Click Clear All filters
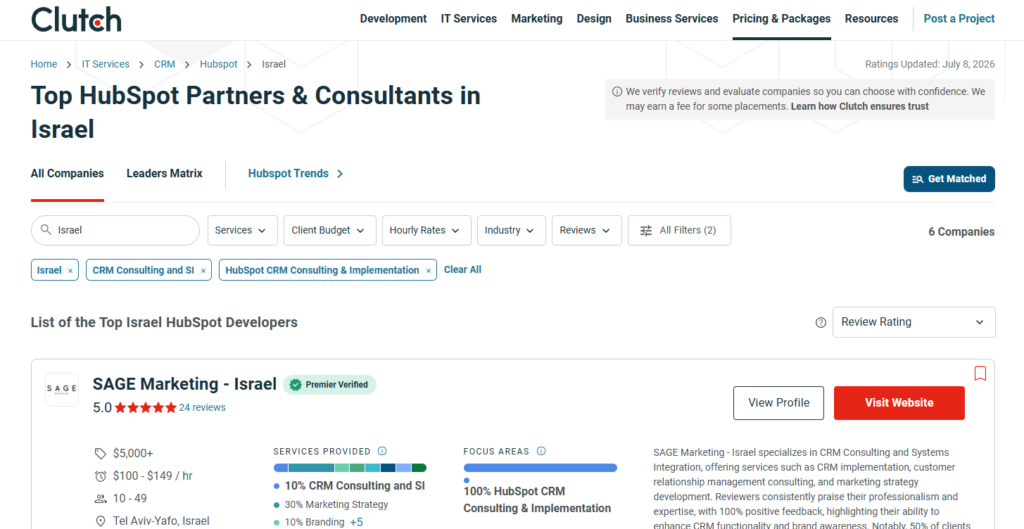 coord(462,270)
